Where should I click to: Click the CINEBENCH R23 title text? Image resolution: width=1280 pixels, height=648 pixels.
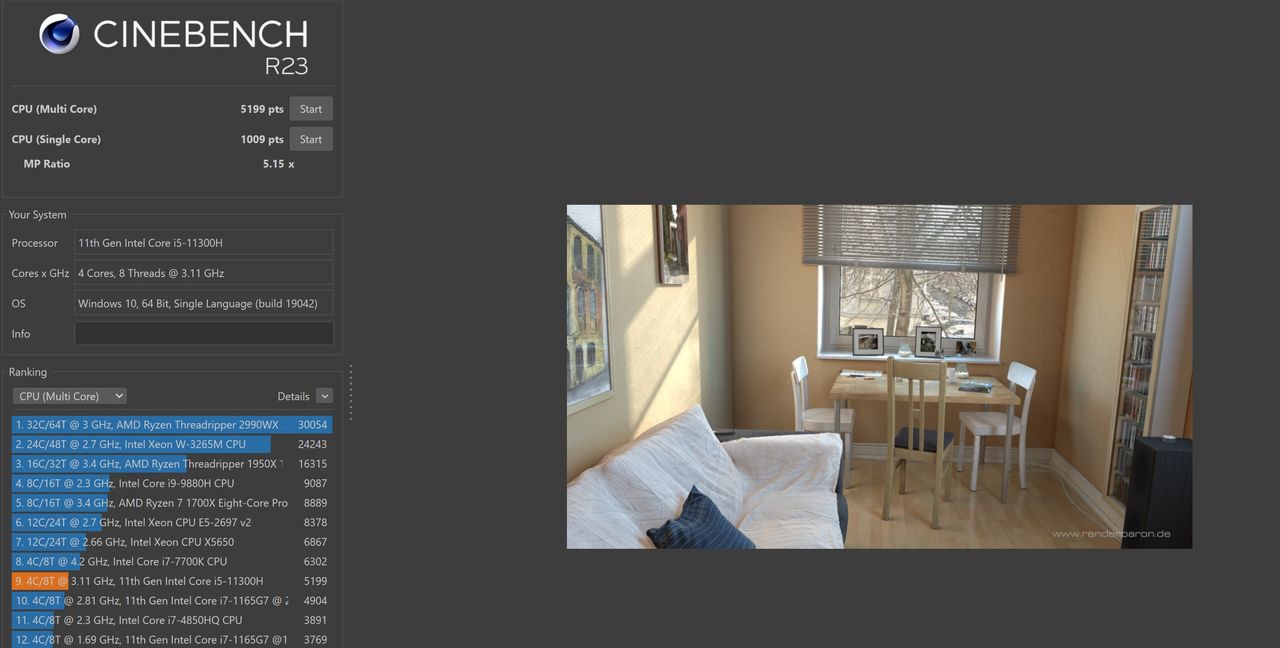click(x=200, y=45)
